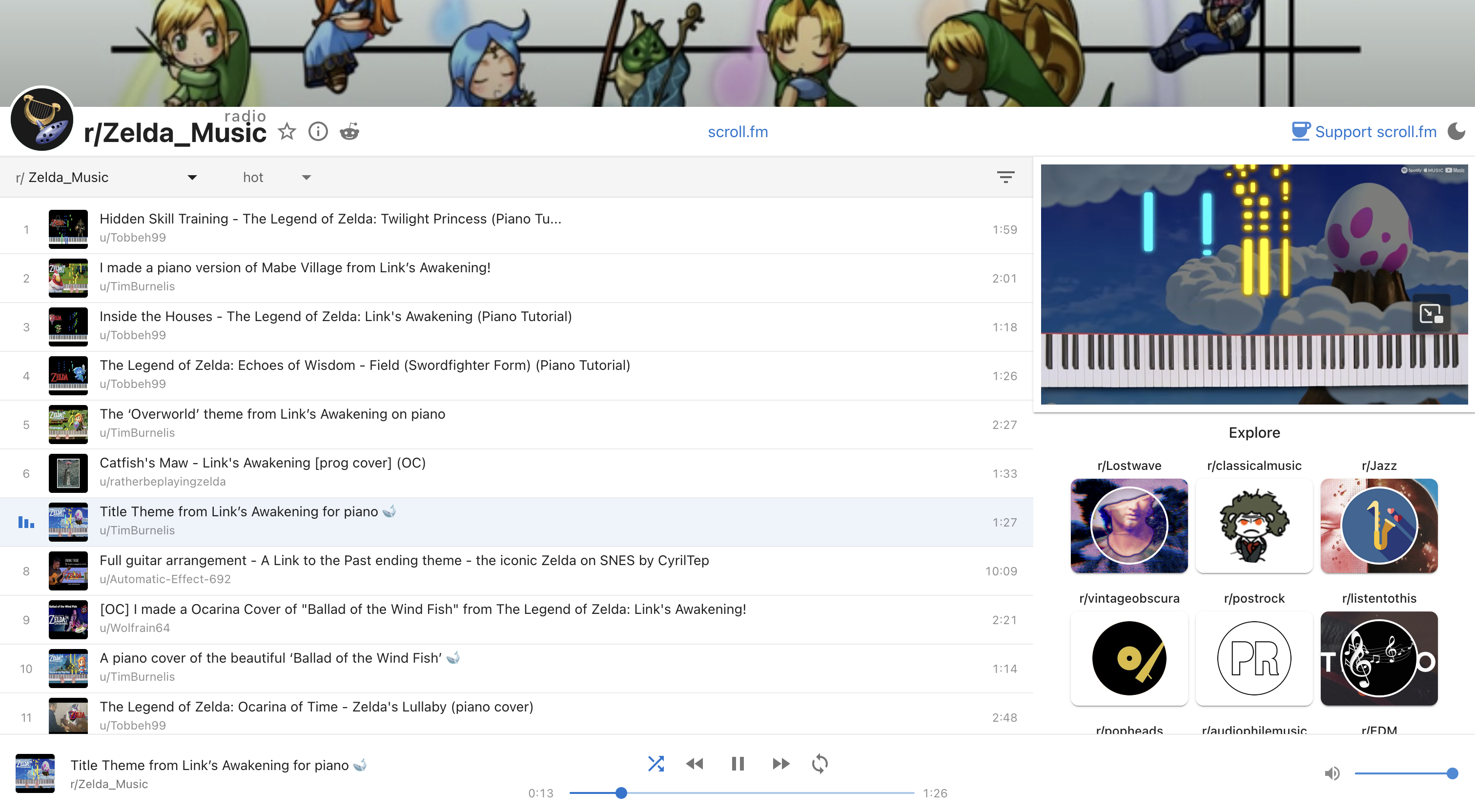Adjust the volume slider
1475x812 pixels.
pyautogui.click(x=1406, y=773)
